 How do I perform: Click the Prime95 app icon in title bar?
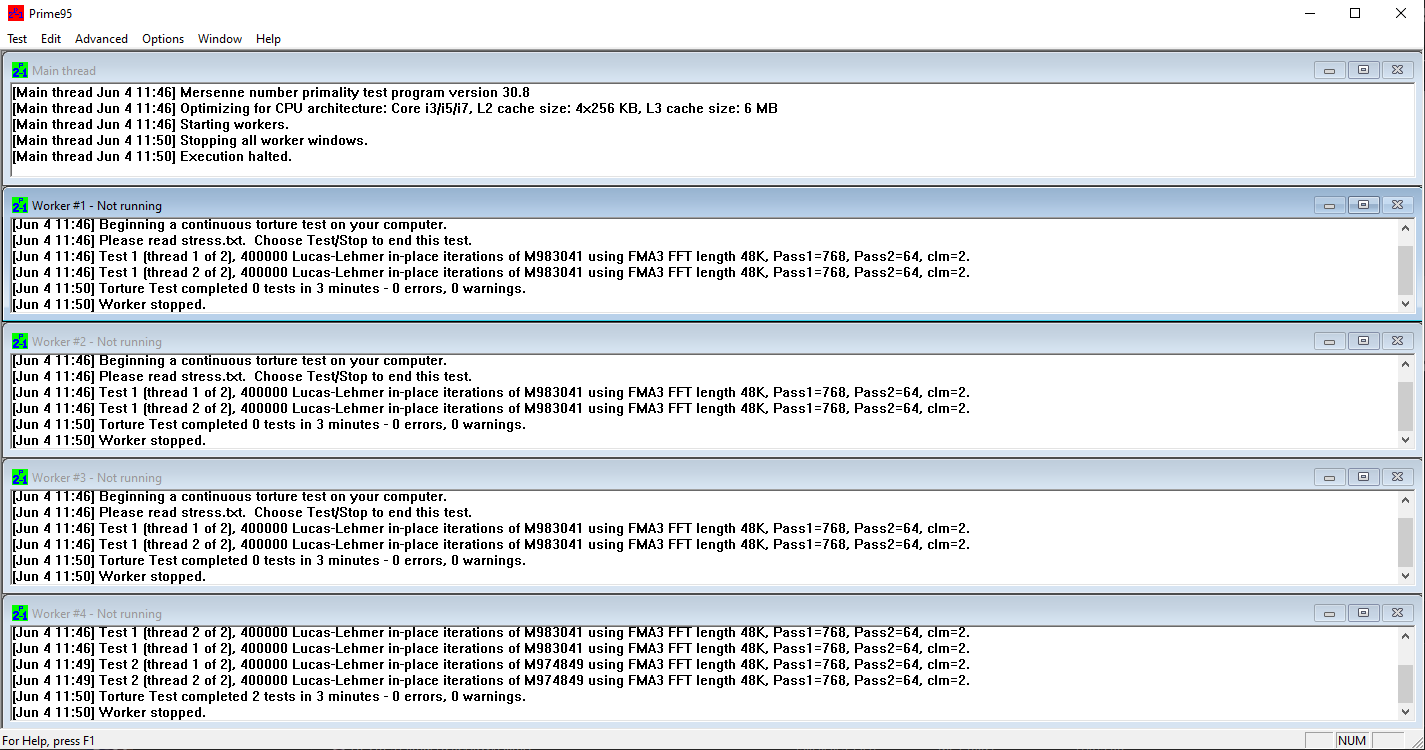pos(16,13)
